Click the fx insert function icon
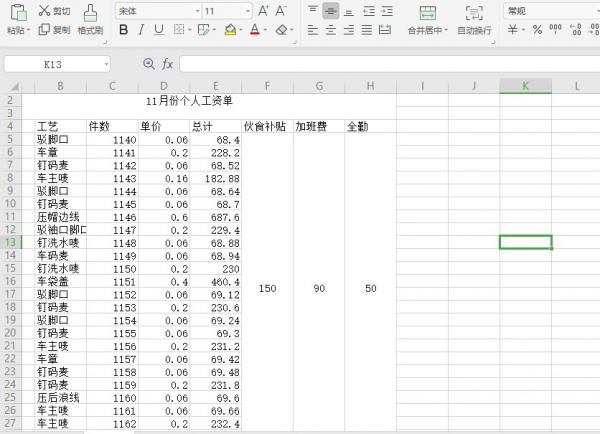This screenshot has height=434, width=600. coord(167,64)
